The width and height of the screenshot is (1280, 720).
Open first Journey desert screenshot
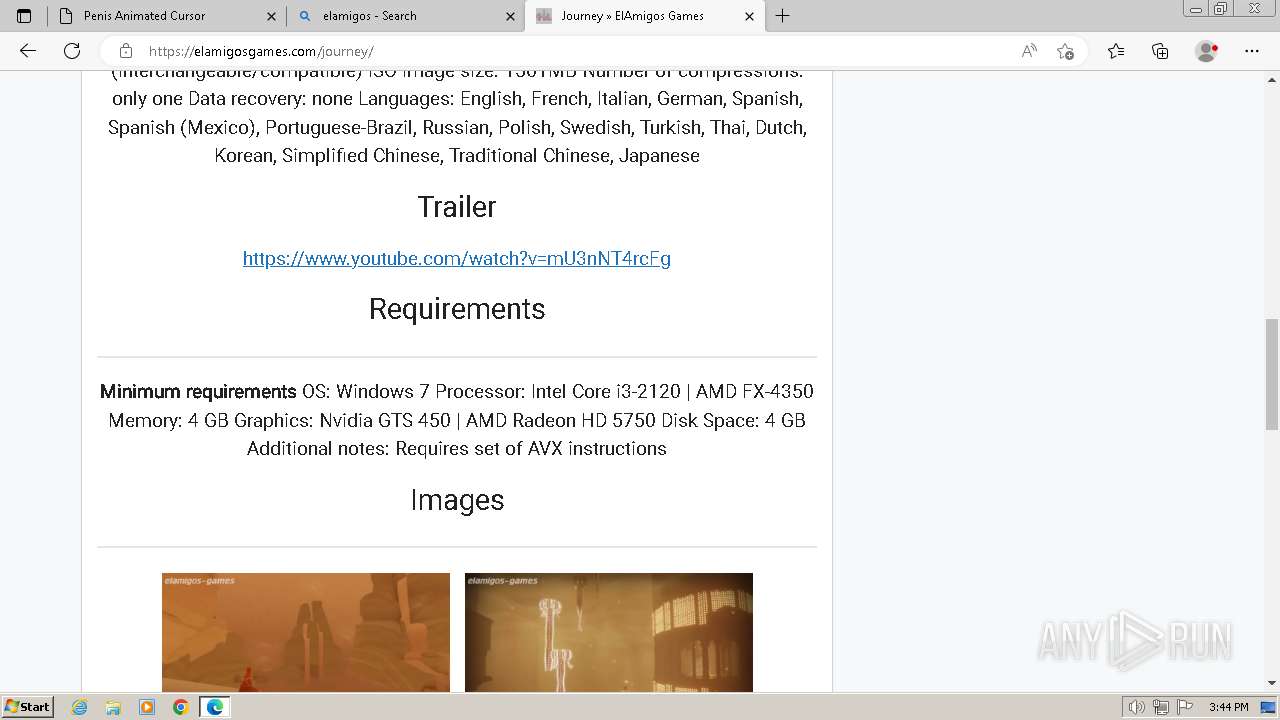[306, 632]
